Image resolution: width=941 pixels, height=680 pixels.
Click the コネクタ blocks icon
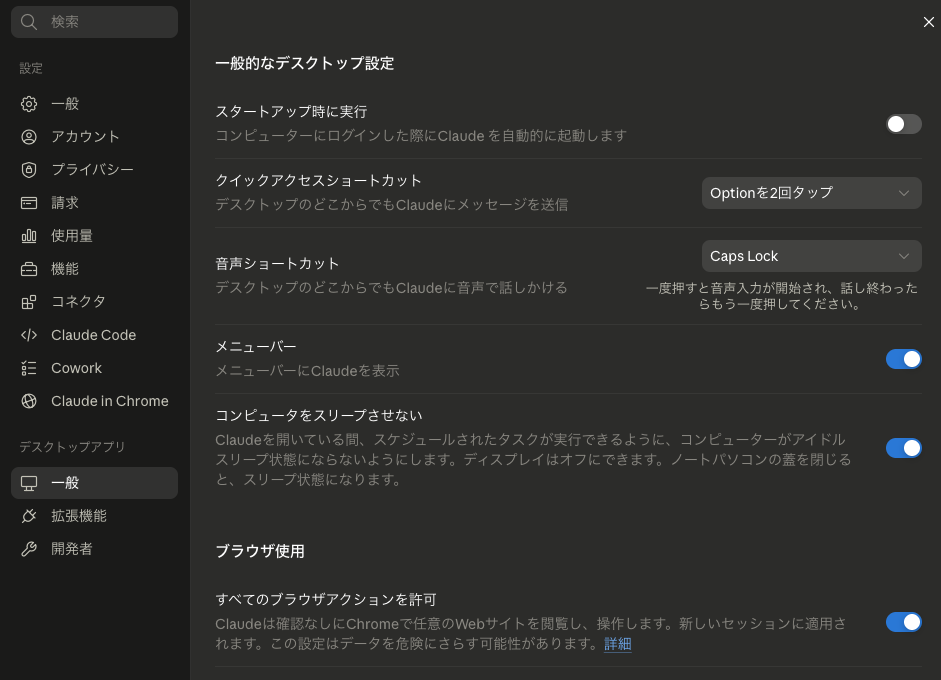29,302
